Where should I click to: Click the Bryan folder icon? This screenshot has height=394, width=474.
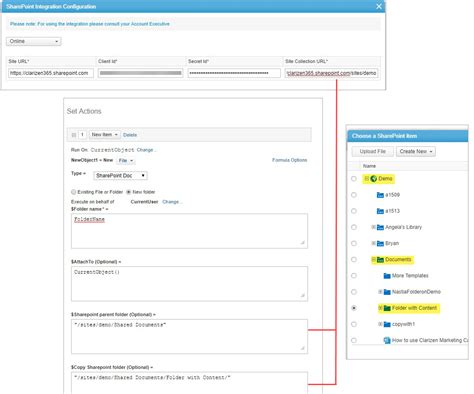click(380, 243)
